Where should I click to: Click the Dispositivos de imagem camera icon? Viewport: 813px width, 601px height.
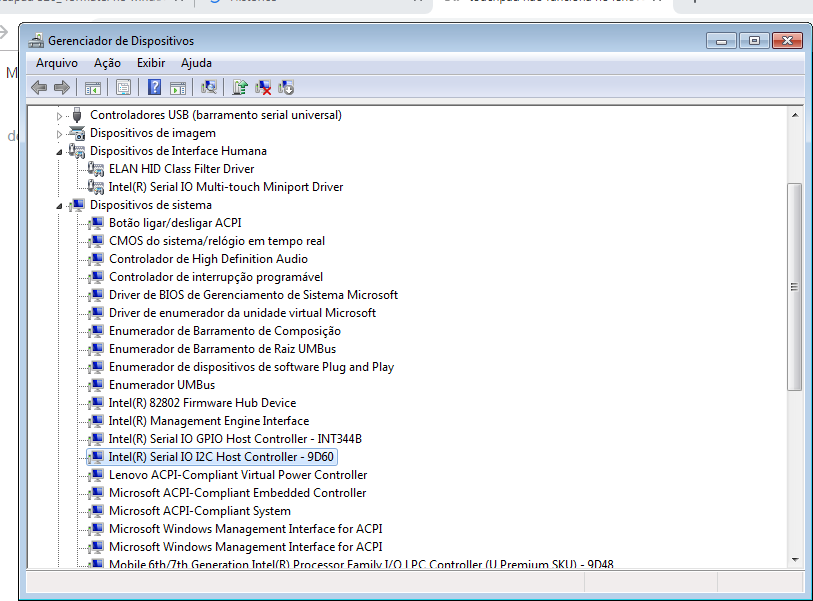point(77,133)
